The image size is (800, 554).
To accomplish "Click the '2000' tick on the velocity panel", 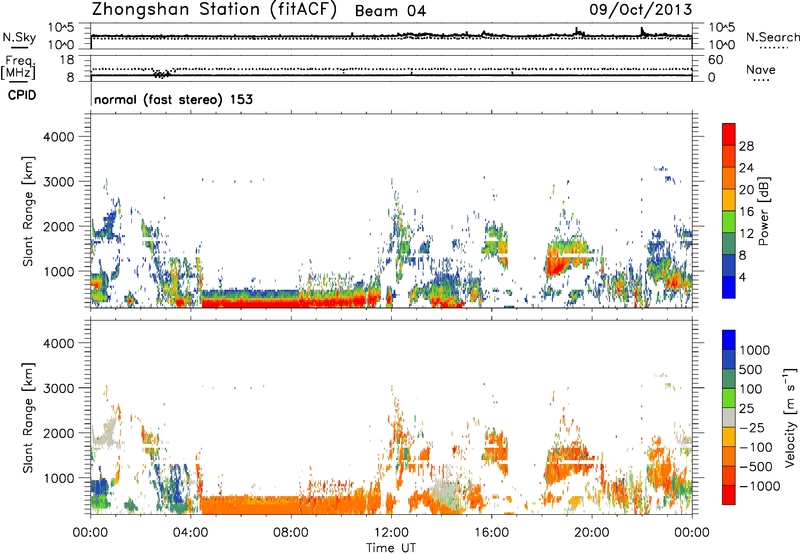I will (58, 433).
